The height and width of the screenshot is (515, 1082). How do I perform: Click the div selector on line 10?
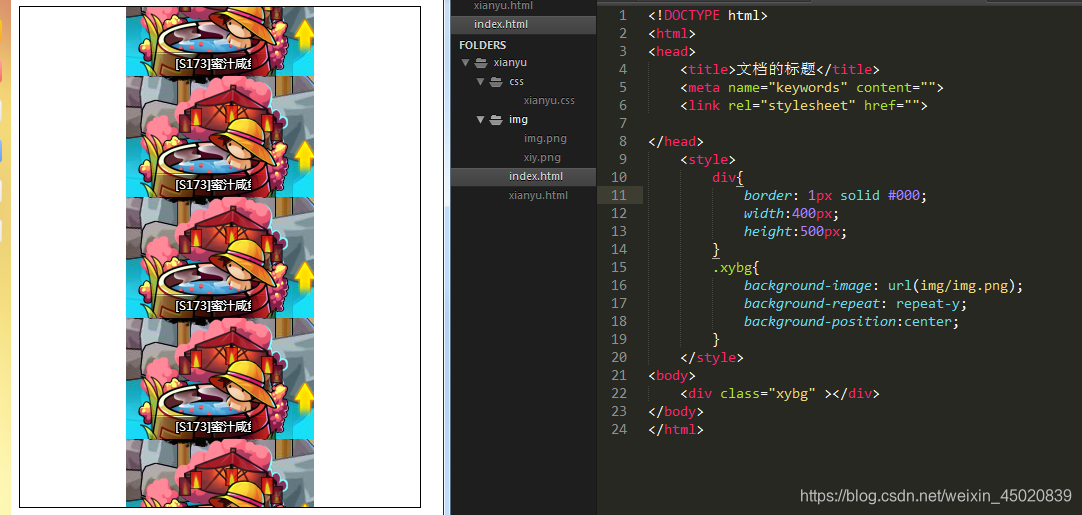[724, 177]
